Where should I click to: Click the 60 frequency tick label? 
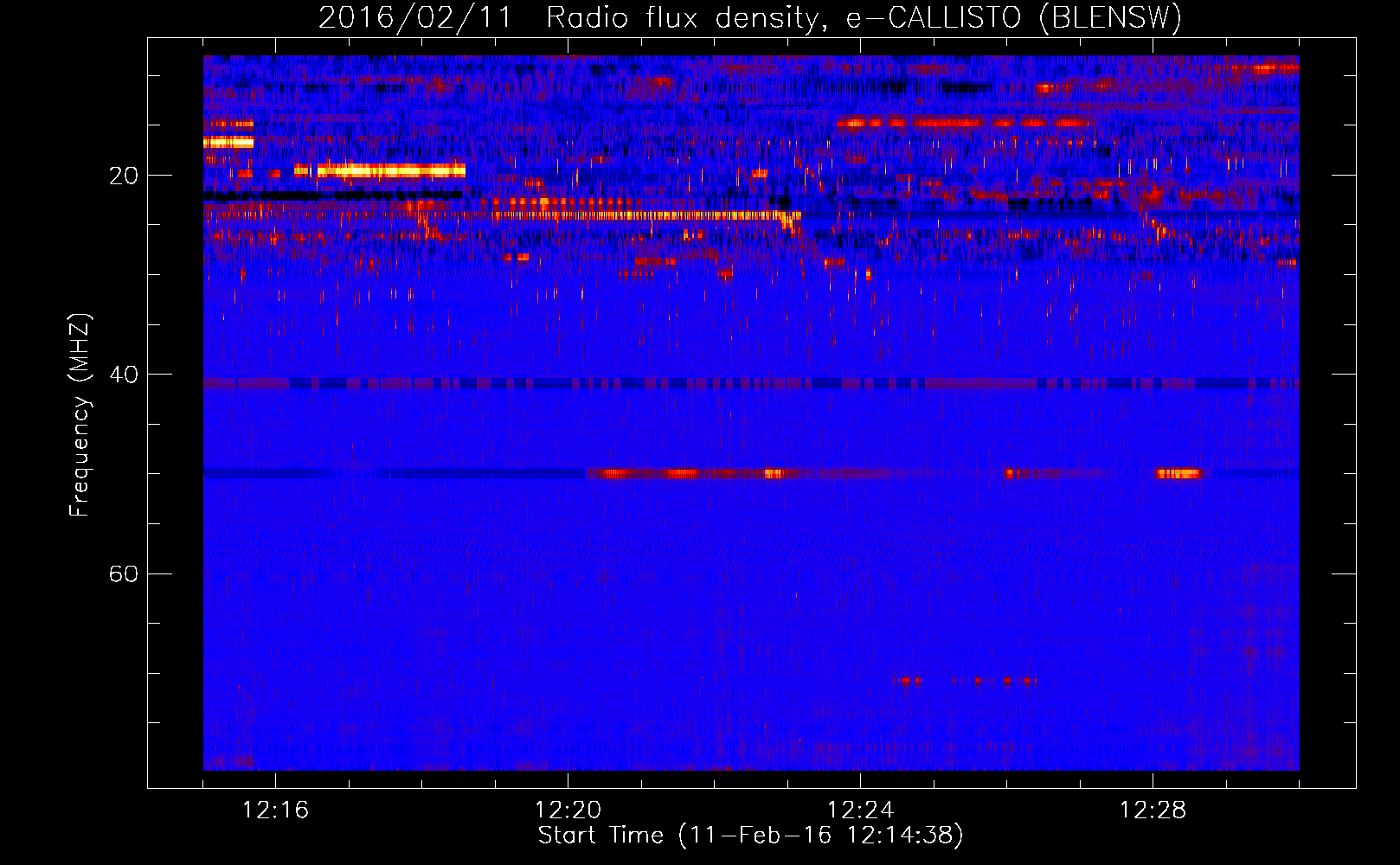tap(124, 573)
